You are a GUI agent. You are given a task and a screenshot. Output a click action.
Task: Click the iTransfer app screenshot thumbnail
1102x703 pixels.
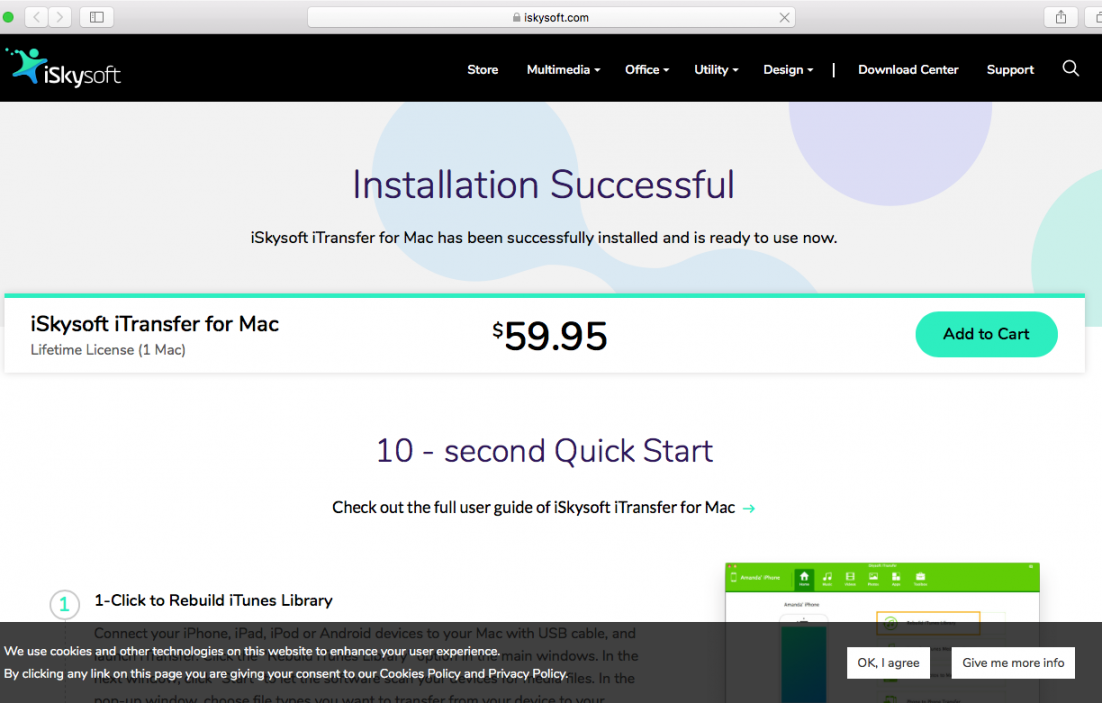click(882, 633)
